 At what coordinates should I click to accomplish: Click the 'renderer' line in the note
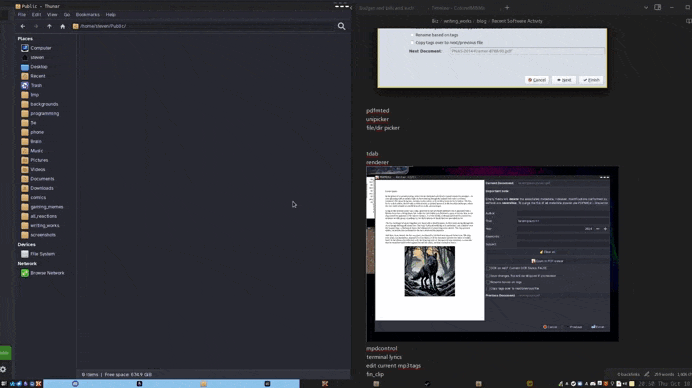tap(377, 162)
